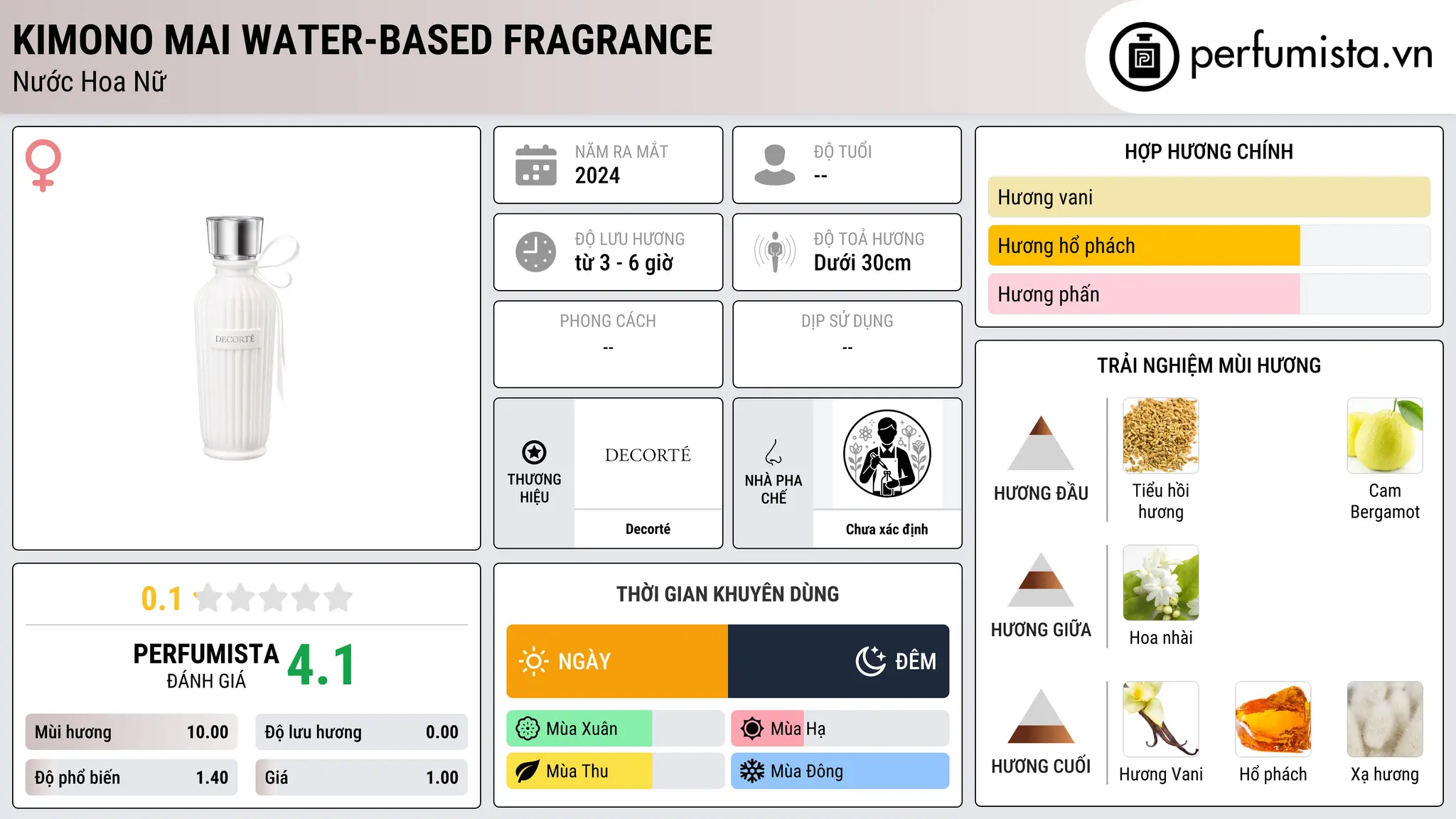This screenshot has height=819, width=1456.
Task: Click the leaf icon for Mùa Thu
Action: [x=528, y=771]
